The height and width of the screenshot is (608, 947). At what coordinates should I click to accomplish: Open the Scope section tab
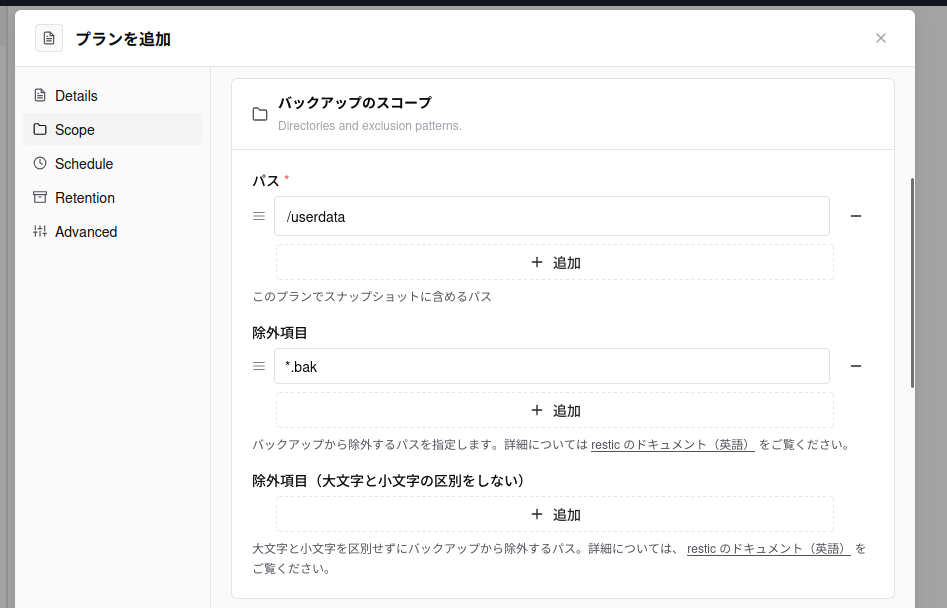[x=112, y=129]
